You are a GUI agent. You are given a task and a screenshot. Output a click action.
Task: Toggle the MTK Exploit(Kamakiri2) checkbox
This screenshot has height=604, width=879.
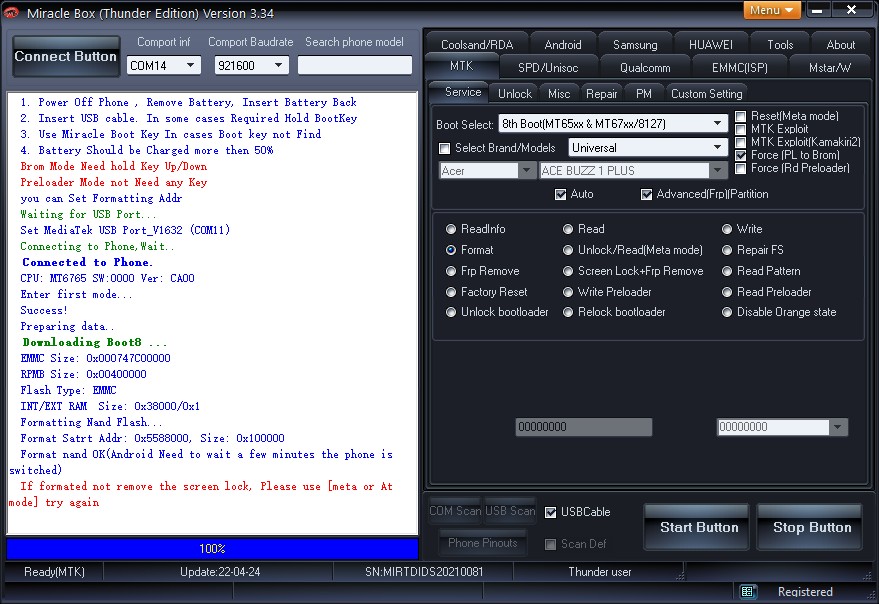click(741, 142)
